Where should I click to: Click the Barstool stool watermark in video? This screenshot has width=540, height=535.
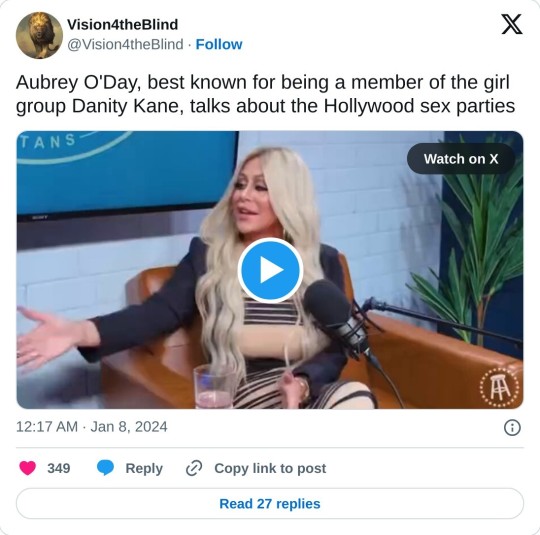(499, 387)
